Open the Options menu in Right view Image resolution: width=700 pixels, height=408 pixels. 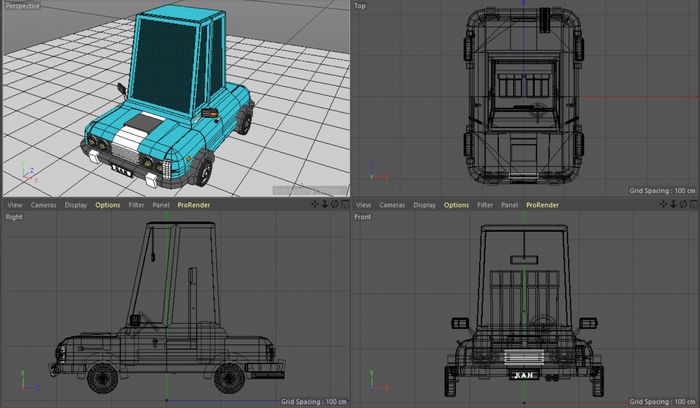click(107, 205)
